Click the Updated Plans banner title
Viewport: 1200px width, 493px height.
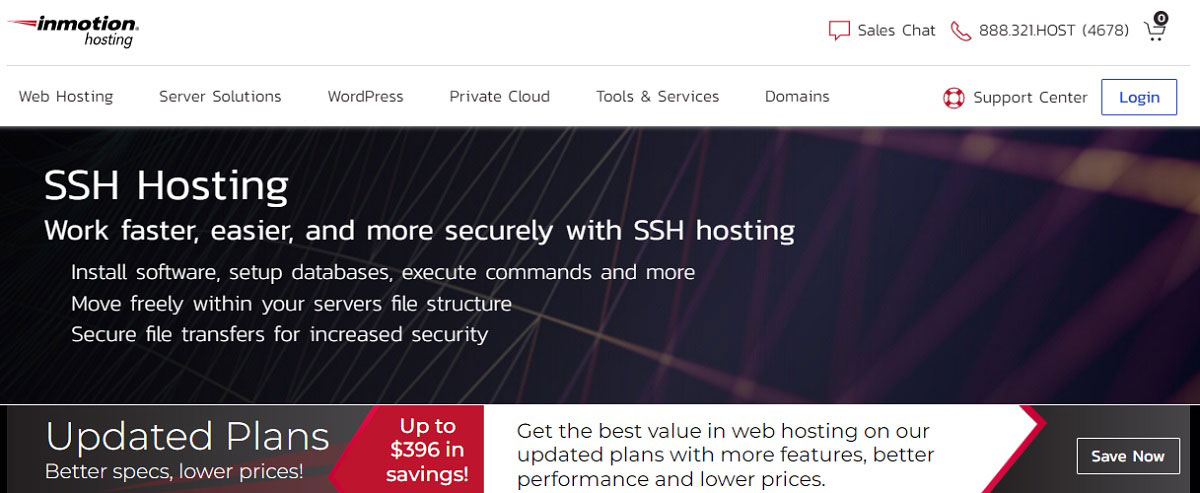coord(188,437)
